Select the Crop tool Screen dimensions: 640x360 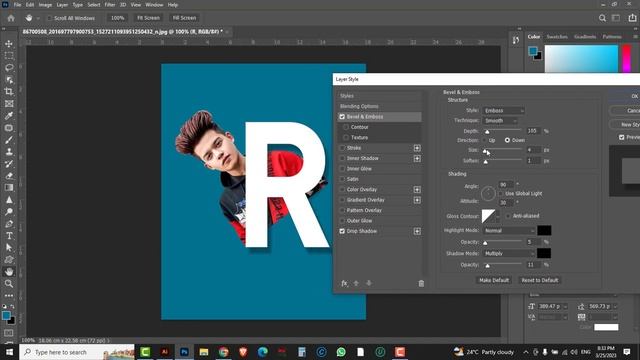pos(9,91)
